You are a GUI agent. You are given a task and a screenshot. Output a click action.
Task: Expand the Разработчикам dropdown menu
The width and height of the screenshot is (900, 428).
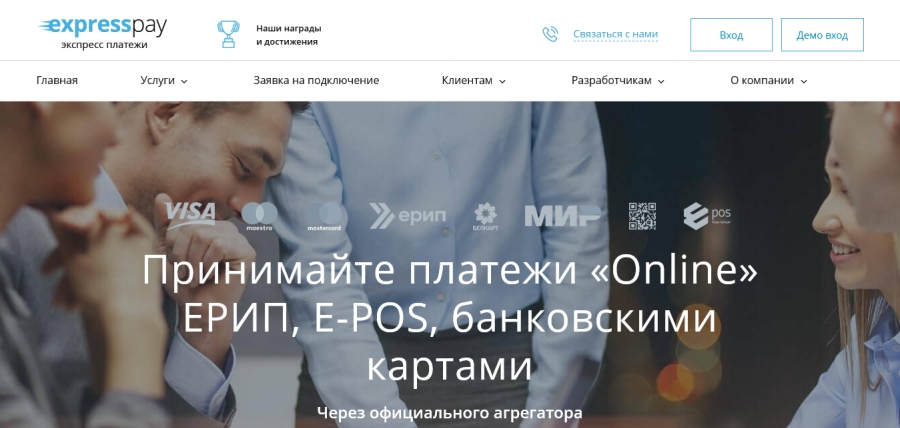point(618,81)
